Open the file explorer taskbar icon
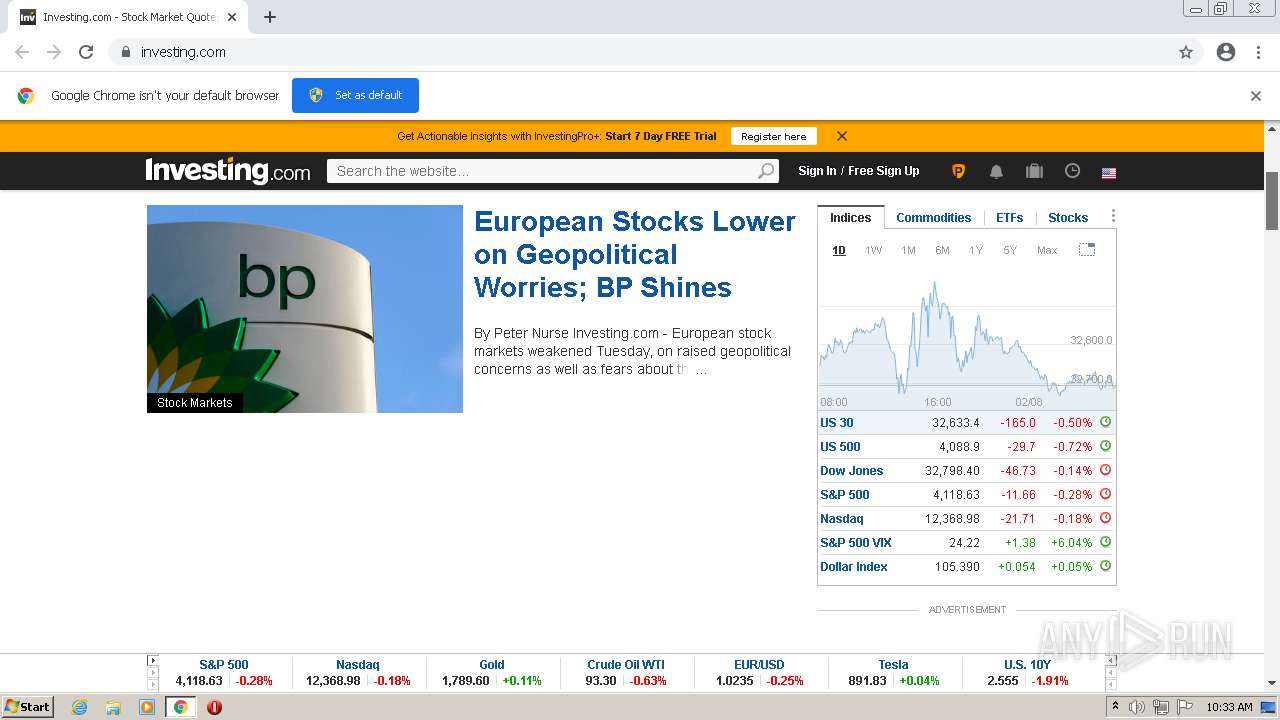 pyautogui.click(x=113, y=707)
